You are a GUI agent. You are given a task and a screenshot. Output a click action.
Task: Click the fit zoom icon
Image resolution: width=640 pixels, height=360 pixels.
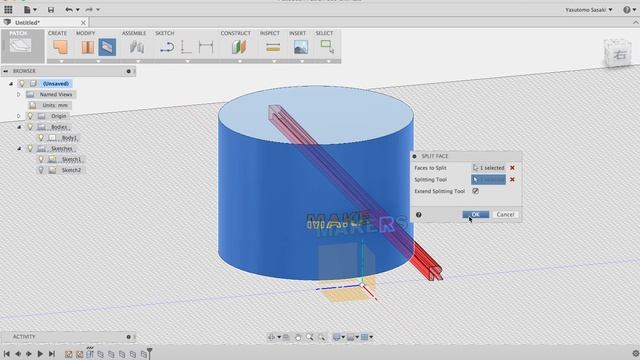click(x=322, y=337)
